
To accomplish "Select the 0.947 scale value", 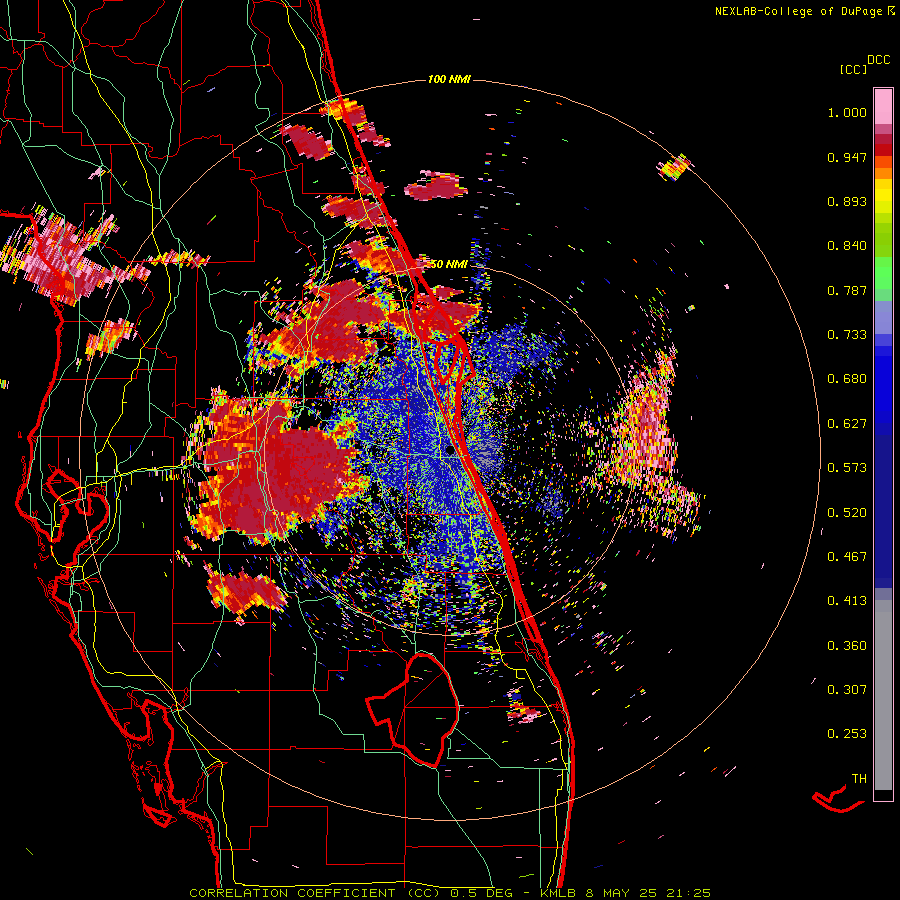I will coord(847,157).
